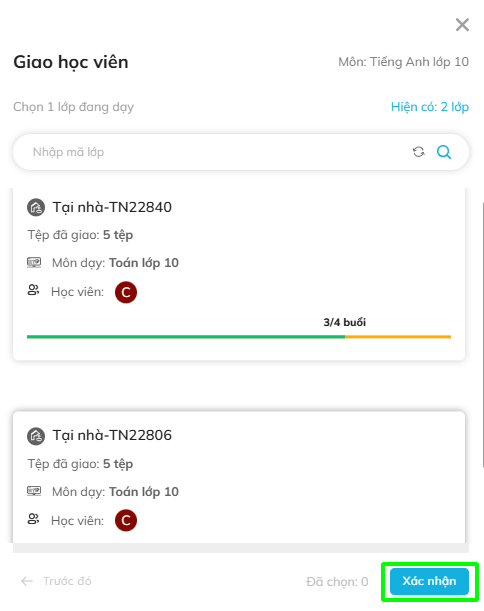Click student avatar C in TN22806 card

tap(126, 521)
